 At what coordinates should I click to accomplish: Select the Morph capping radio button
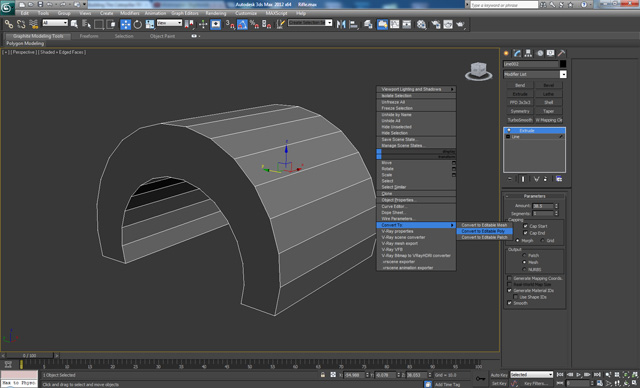point(518,240)
